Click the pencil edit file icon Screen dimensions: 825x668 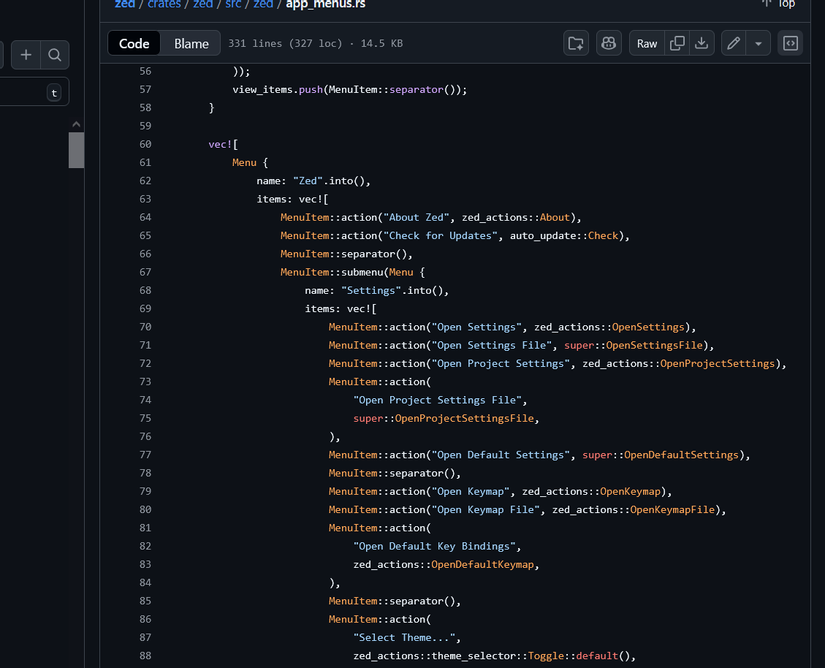734,44
